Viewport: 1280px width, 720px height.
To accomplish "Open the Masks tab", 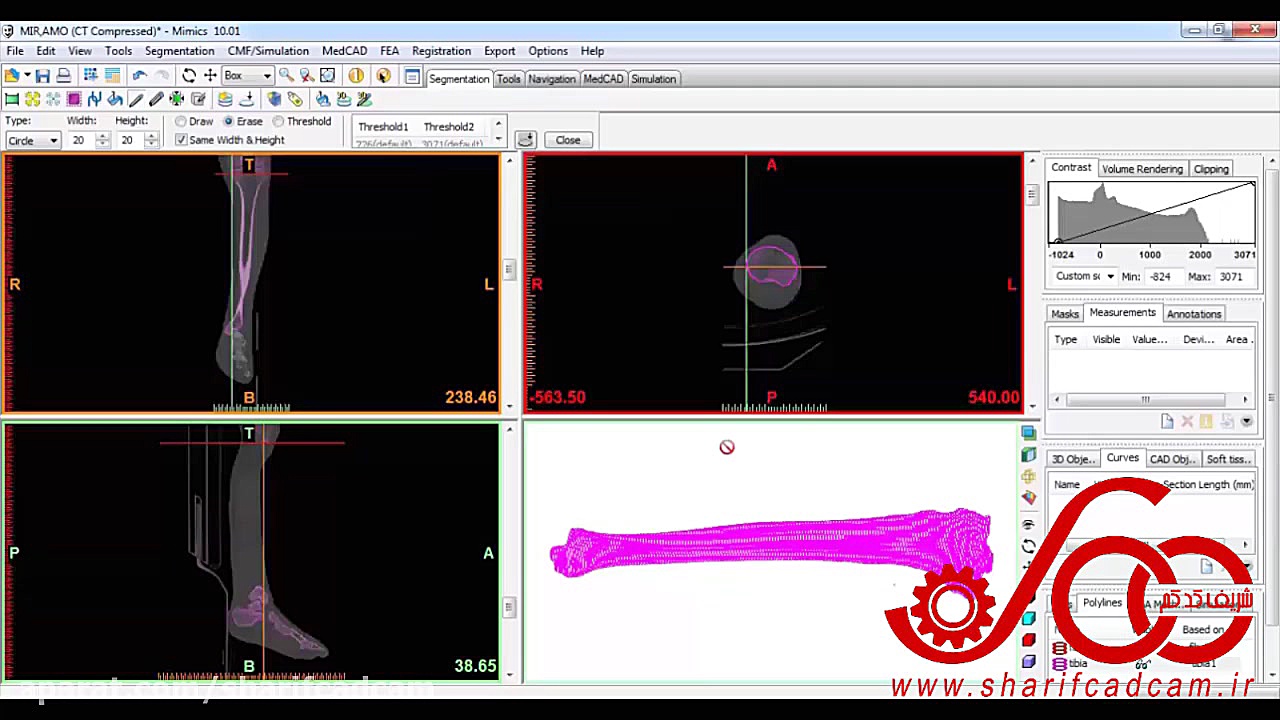I will click(x=1064, y=314).
